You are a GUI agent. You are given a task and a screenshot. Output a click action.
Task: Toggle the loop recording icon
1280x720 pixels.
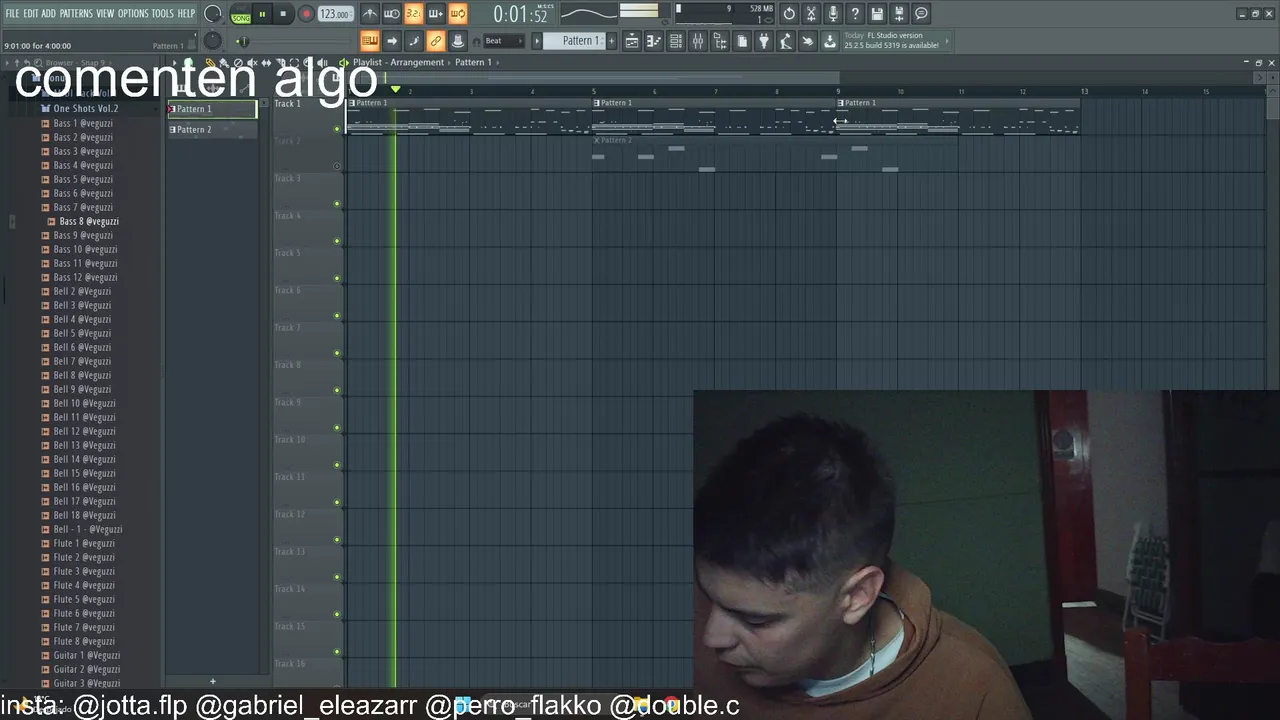(x=458, y=14)
